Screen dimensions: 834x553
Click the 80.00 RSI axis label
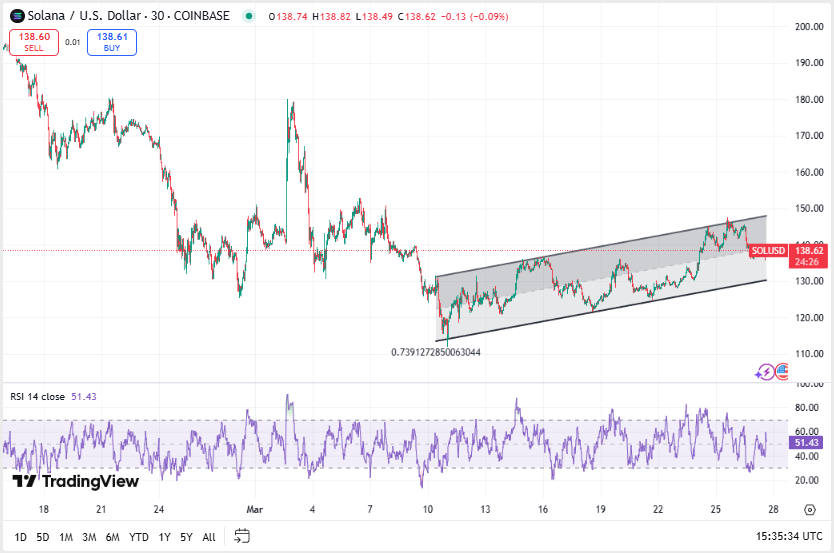[806, 408]
